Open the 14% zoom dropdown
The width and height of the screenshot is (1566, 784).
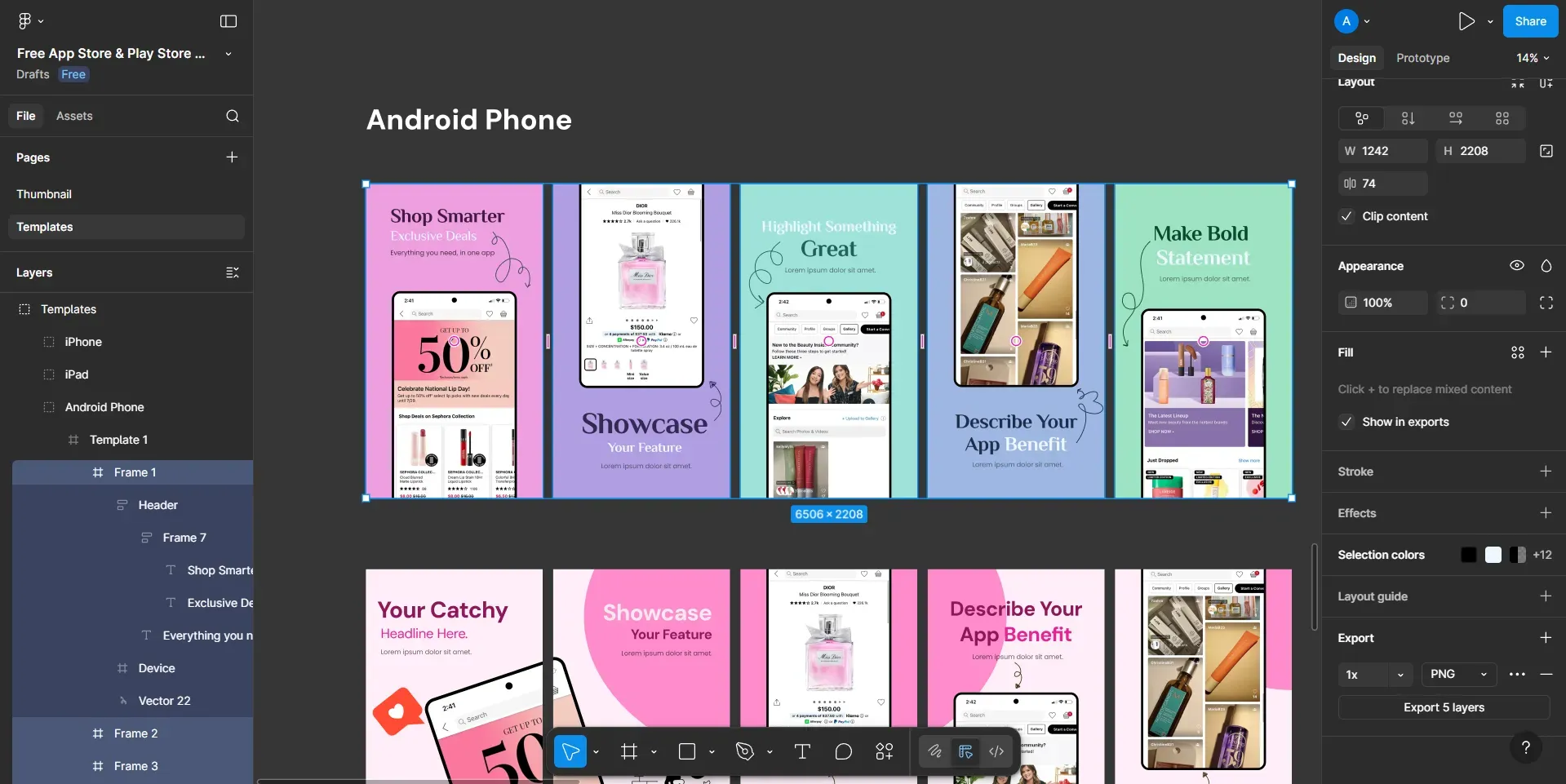[x=1531, y=58]
